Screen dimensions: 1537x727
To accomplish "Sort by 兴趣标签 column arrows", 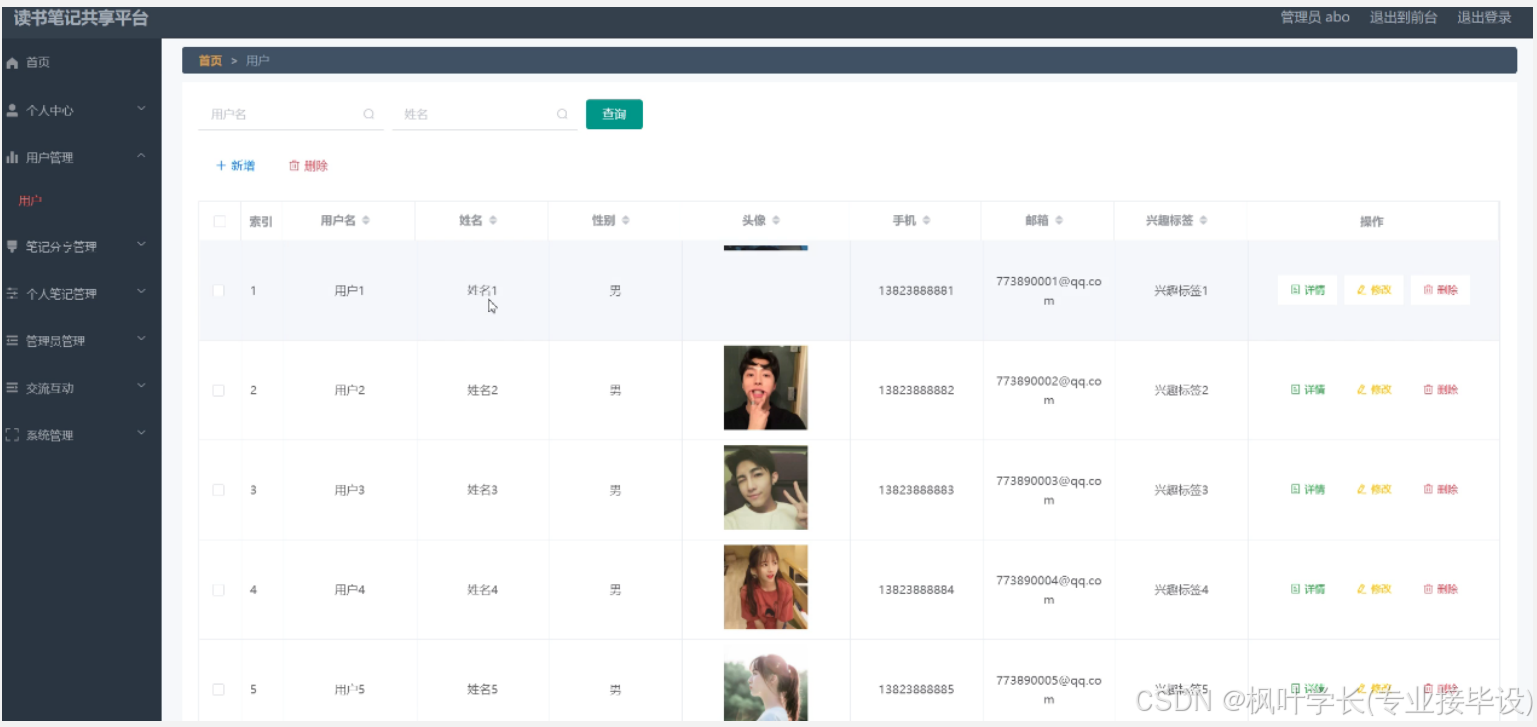I will pyautogui.click(x=1204, y=221).
